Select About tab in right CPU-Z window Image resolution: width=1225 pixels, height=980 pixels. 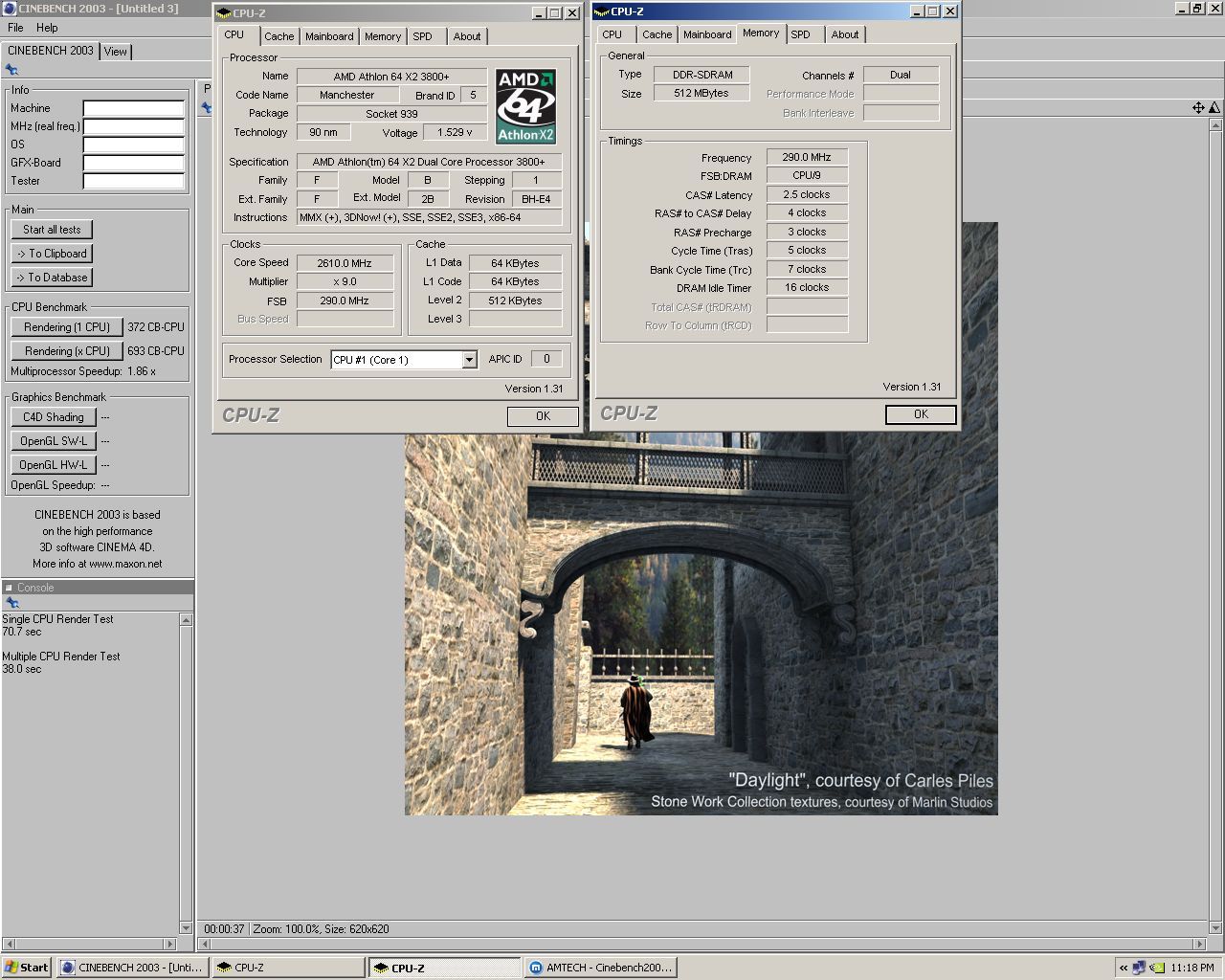pyautogui.click(x=845, y=34)
